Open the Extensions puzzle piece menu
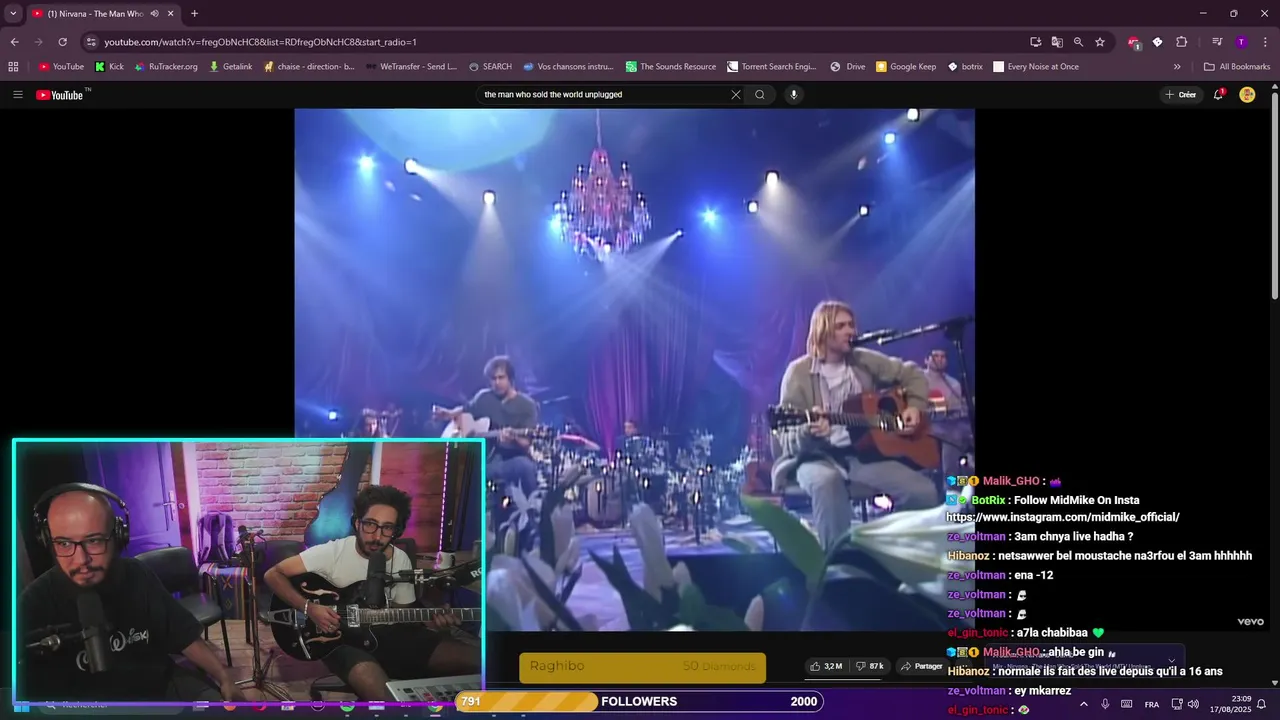This screenshot has height=720, width=1280. (x=1181, y=42)
